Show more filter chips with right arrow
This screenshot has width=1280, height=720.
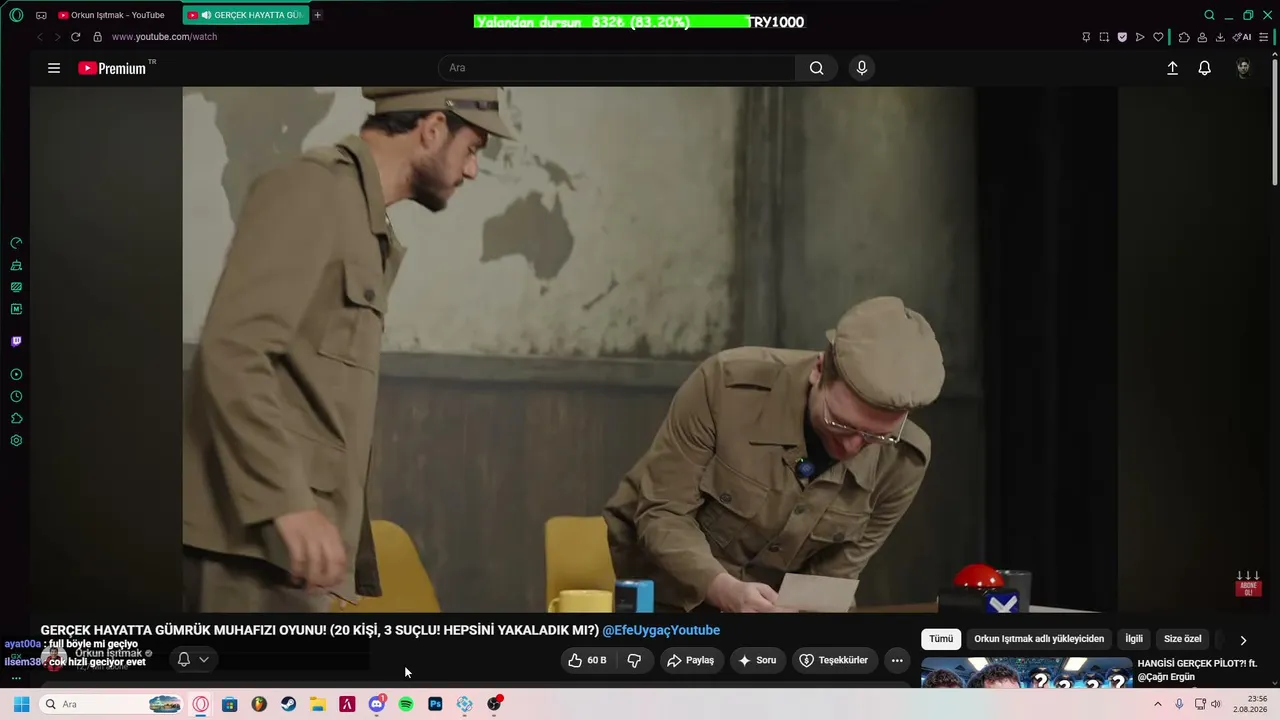pos(1243,640)
